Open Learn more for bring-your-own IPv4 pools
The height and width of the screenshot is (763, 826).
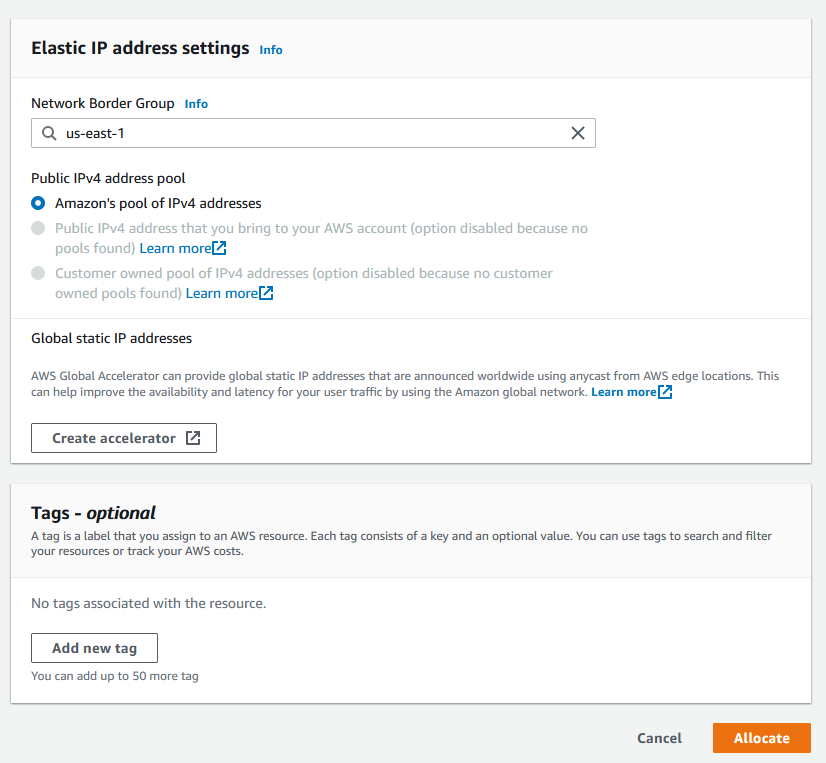click(175, 248)
